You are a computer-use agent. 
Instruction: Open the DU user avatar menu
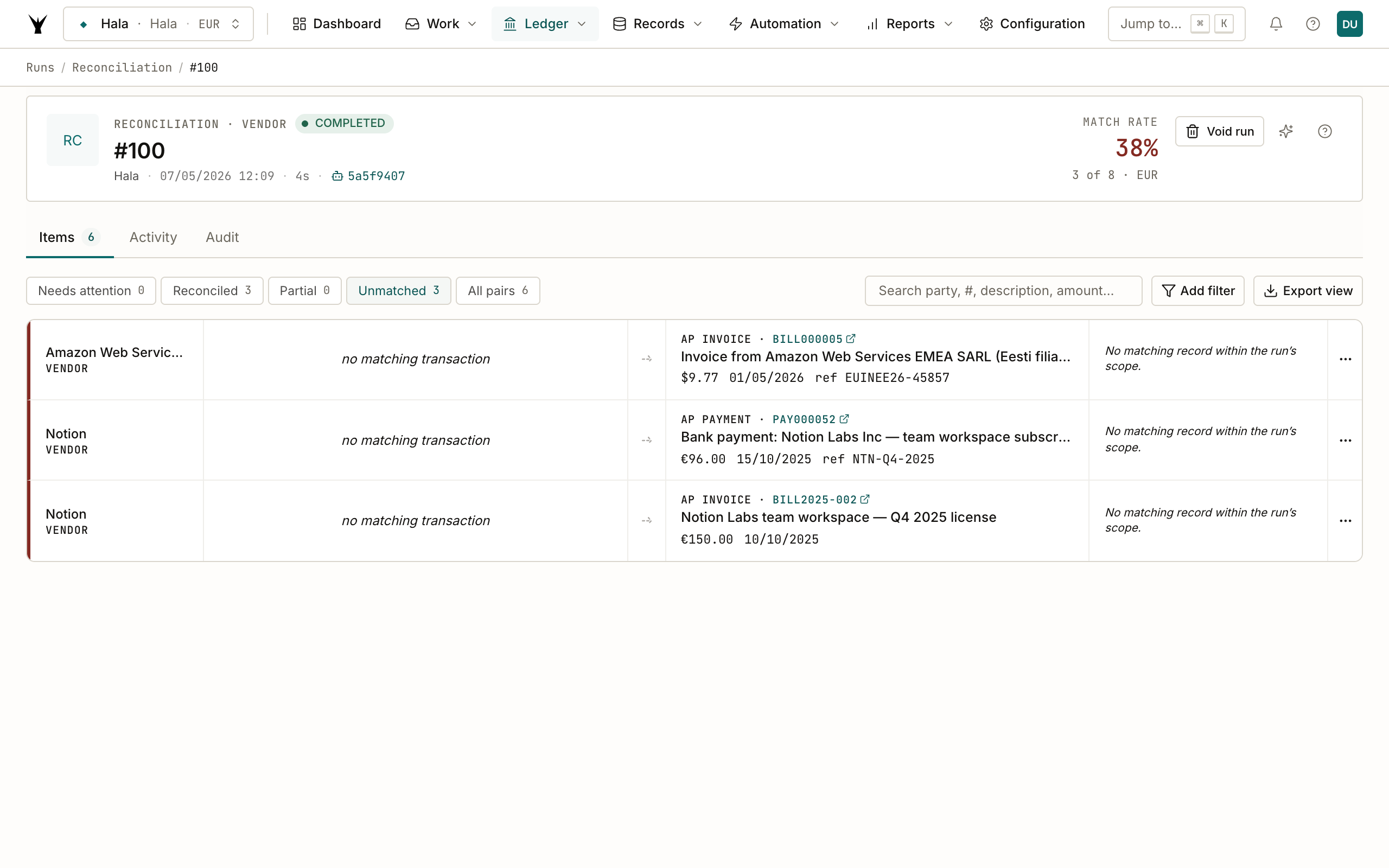coord(1349,24)
